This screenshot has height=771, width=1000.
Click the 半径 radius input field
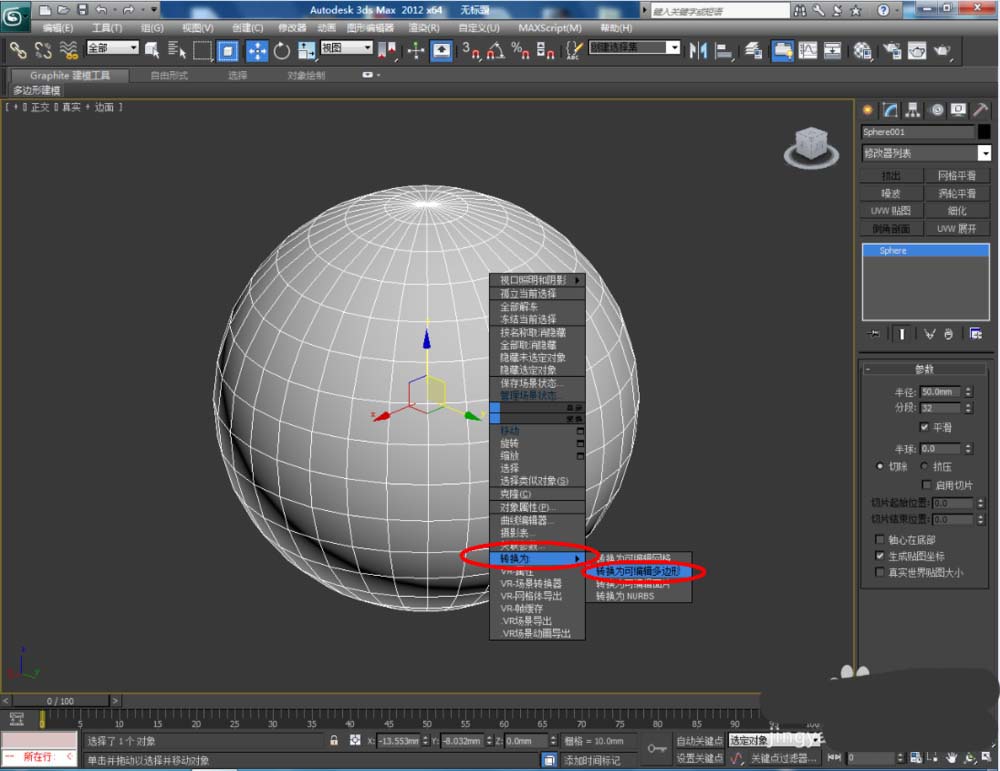point(940,392)
